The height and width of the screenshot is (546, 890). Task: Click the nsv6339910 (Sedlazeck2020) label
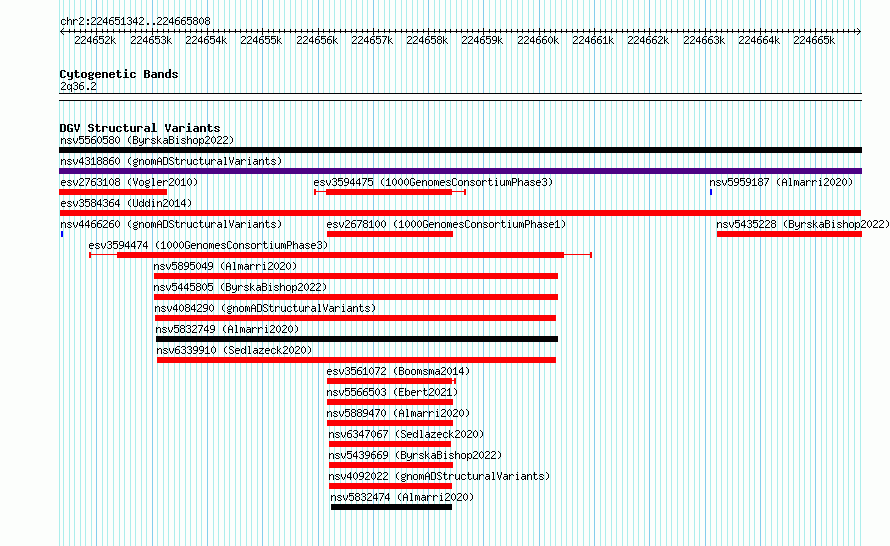234,350
